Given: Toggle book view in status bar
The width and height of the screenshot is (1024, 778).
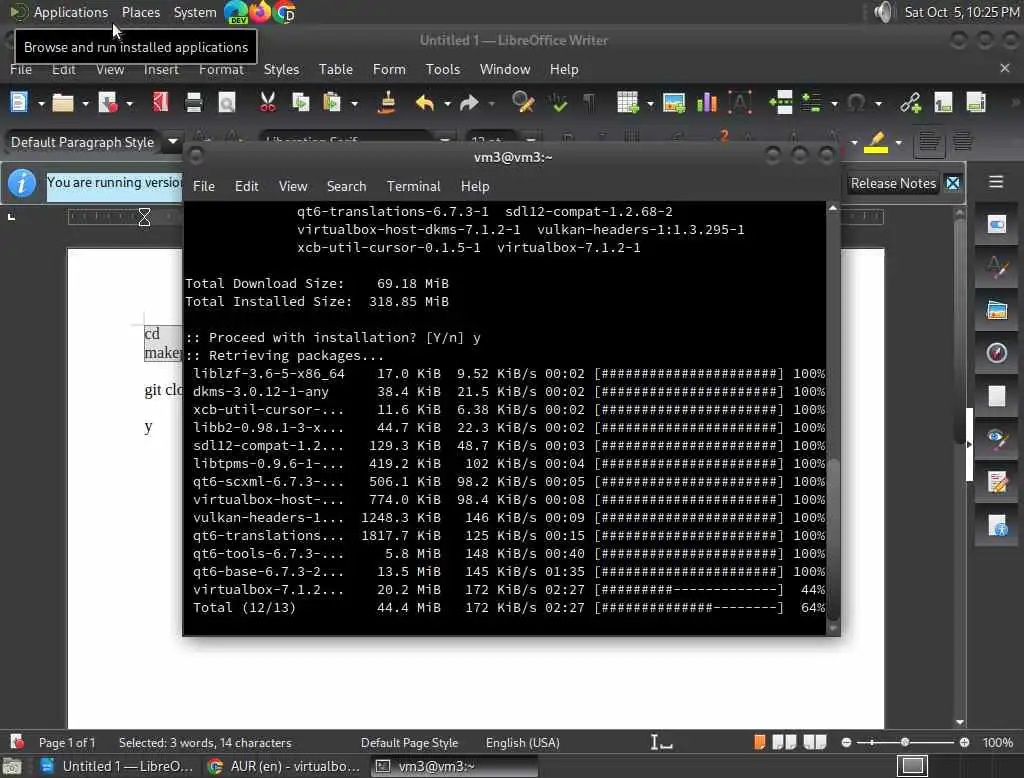Looking at the screenshot, I should point(815,742).
